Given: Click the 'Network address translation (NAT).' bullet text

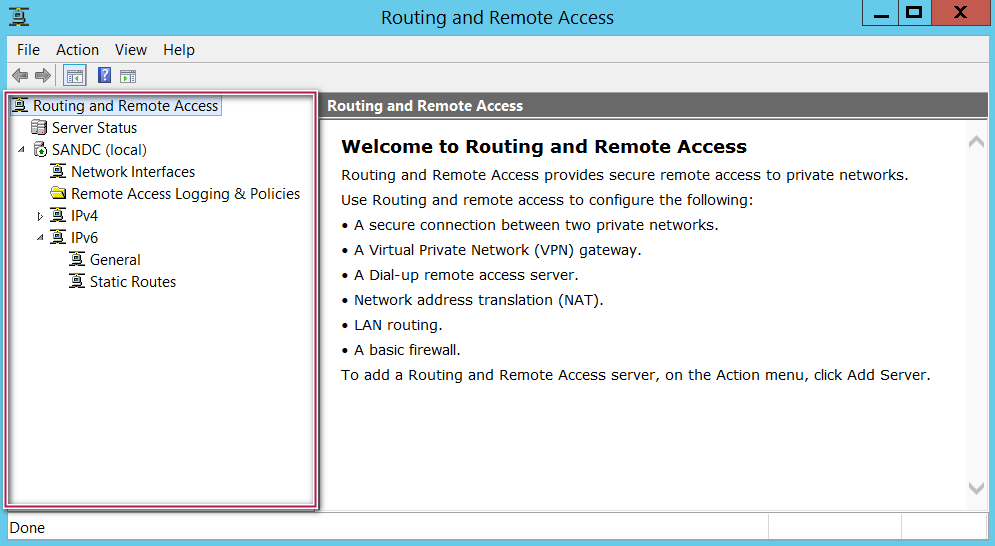Looking at the screenshot, I should (478, 300).
